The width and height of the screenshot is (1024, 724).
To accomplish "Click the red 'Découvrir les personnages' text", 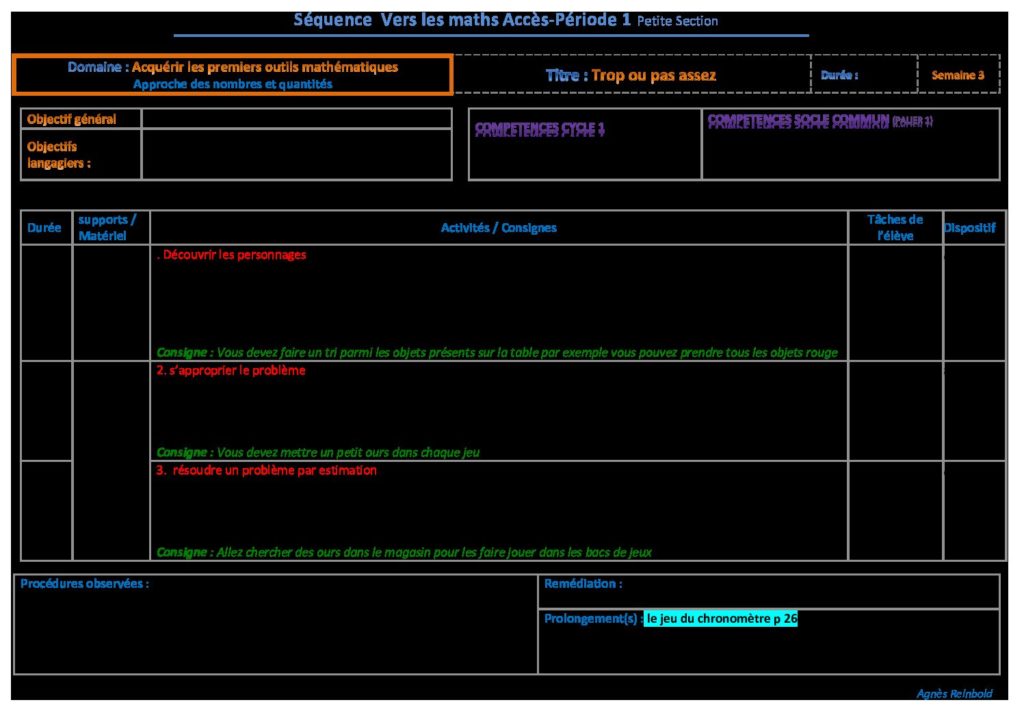I will coord(231,255).
